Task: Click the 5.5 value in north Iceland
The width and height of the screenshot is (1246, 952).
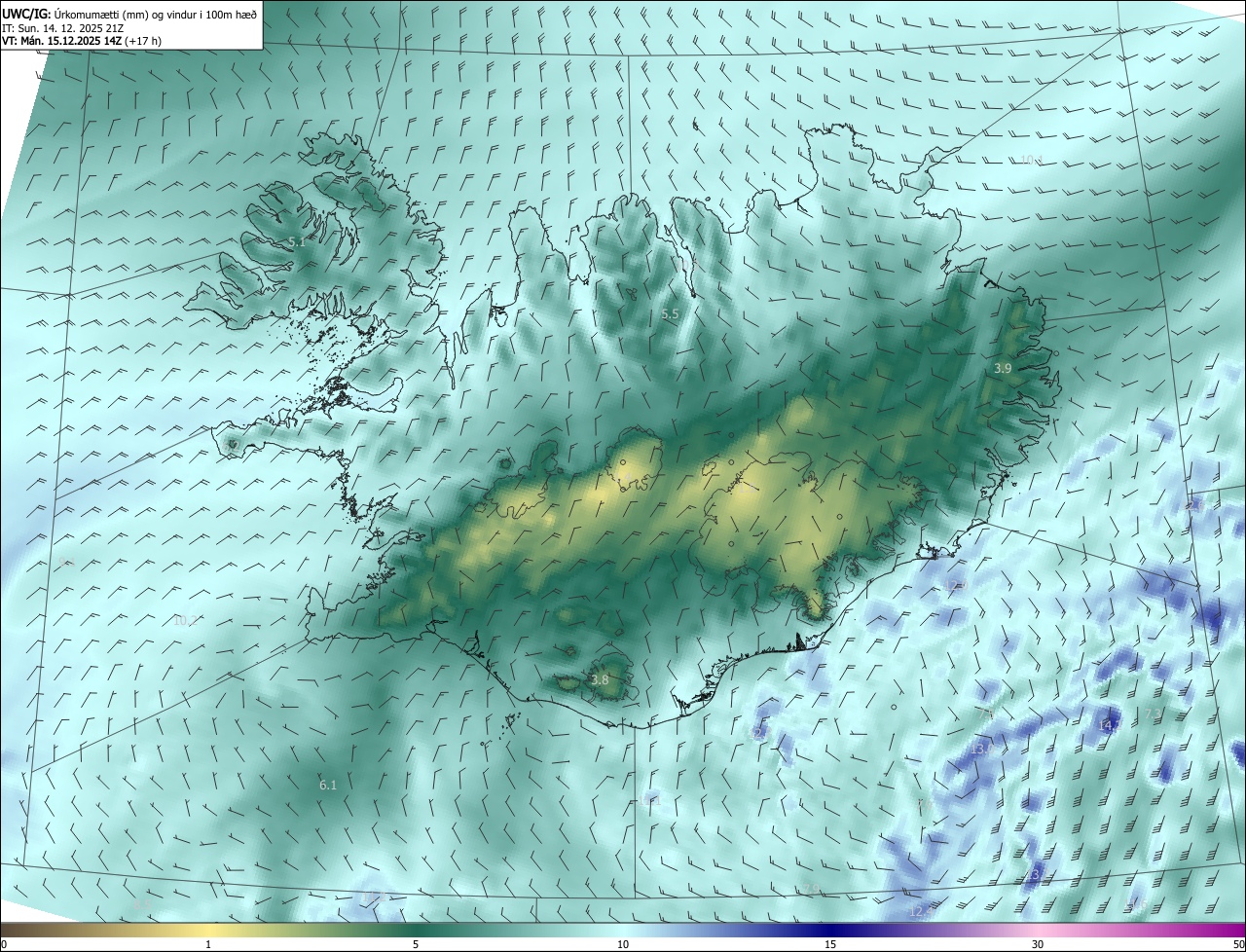Action: 670,314
